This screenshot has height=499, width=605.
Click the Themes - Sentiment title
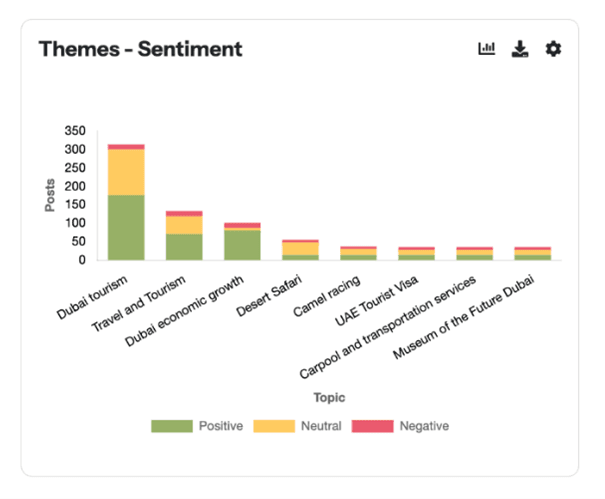pyautogui.click(x=140, y=49)
